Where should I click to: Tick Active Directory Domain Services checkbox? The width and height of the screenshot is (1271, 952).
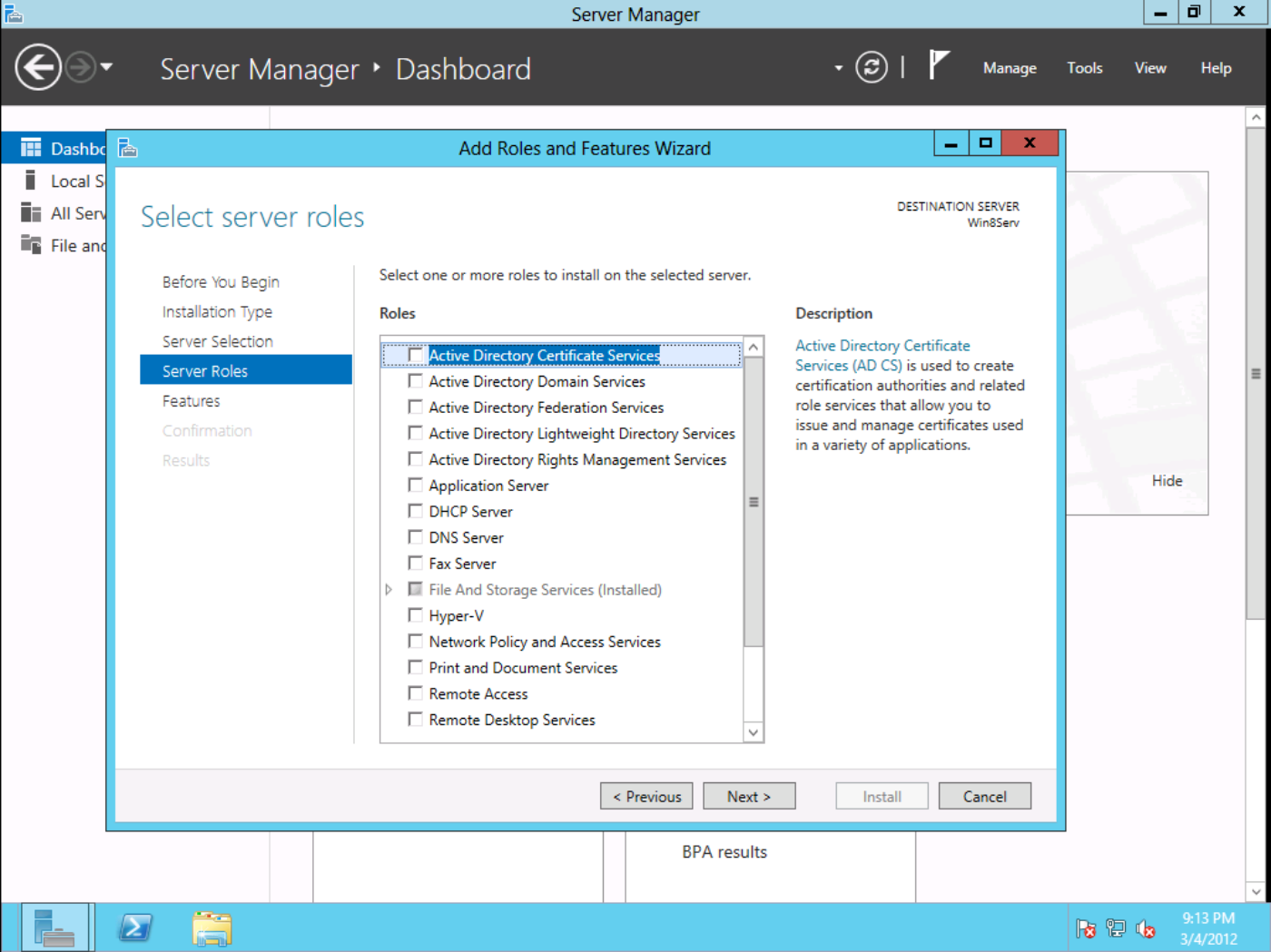(415, 381)
